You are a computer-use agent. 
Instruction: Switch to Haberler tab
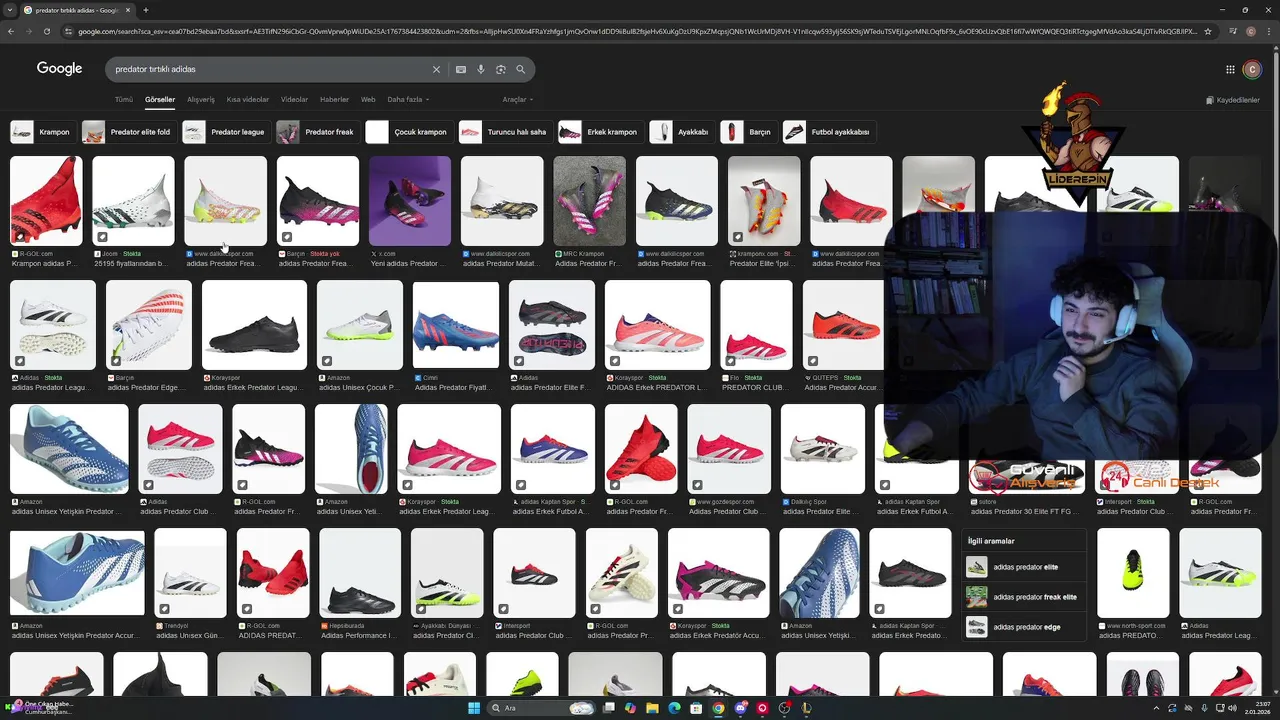click(x=334, y=100)
